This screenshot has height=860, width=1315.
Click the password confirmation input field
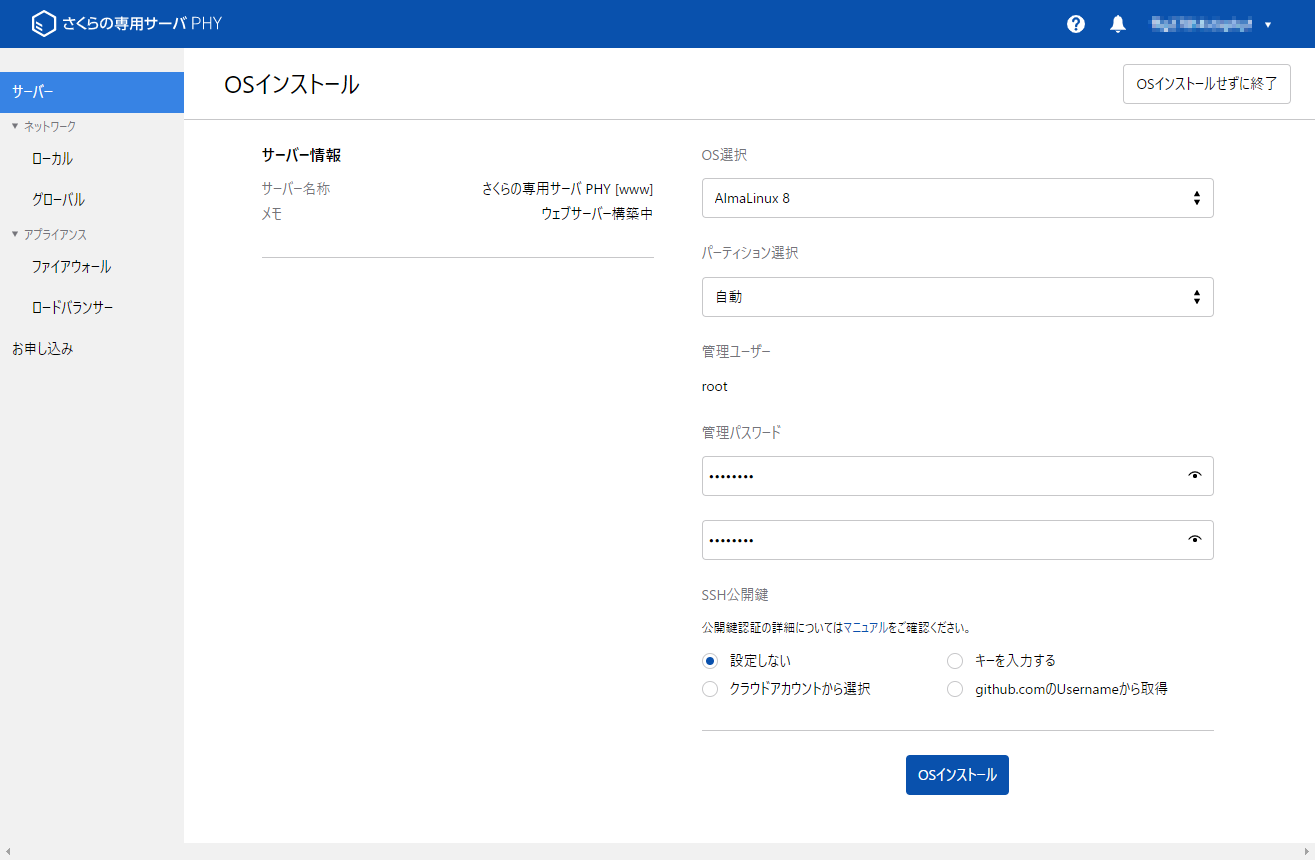click(958, 540)
